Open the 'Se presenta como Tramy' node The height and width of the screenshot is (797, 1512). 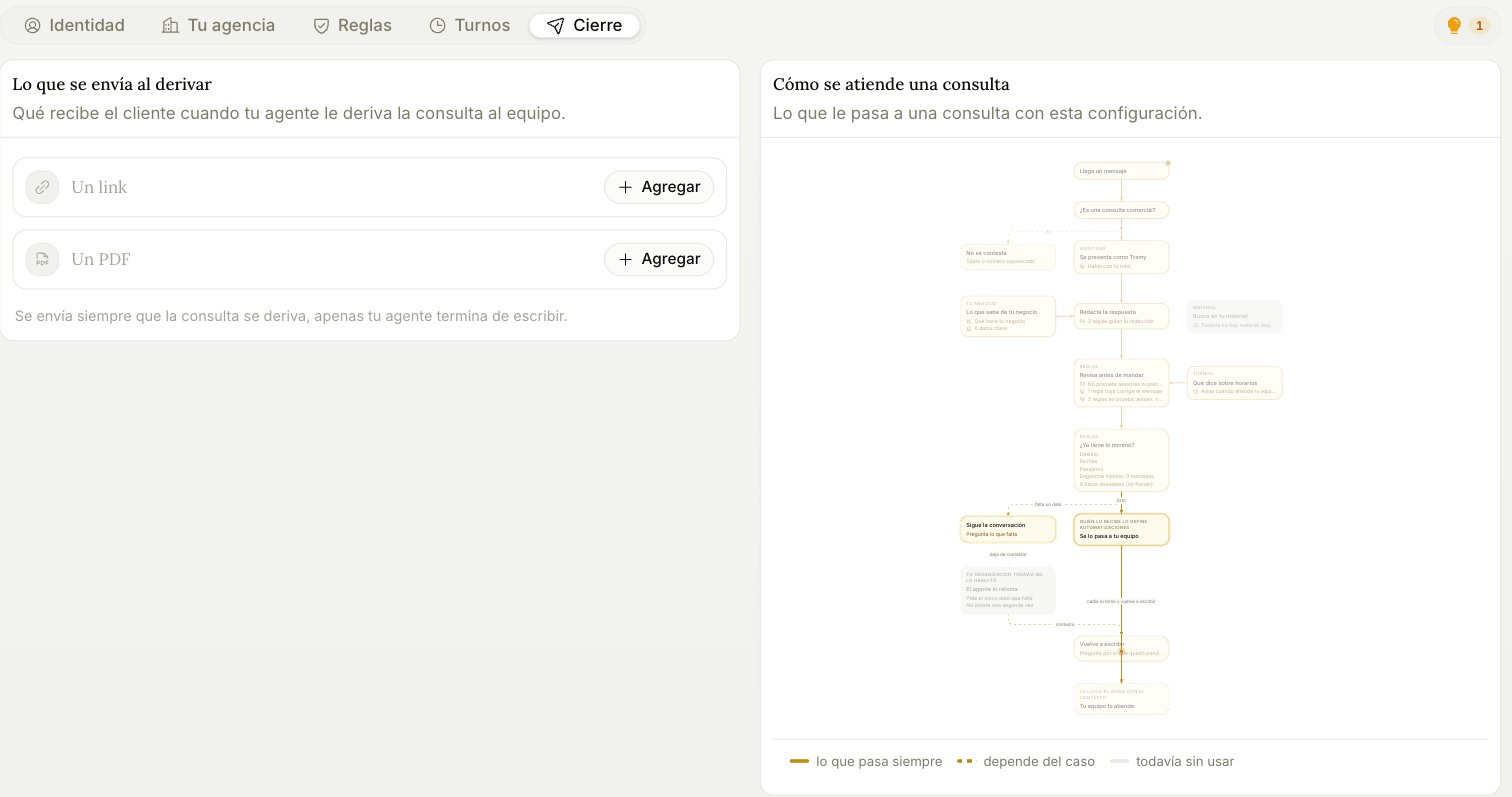pyautogui.click(x=1121, y=257)
